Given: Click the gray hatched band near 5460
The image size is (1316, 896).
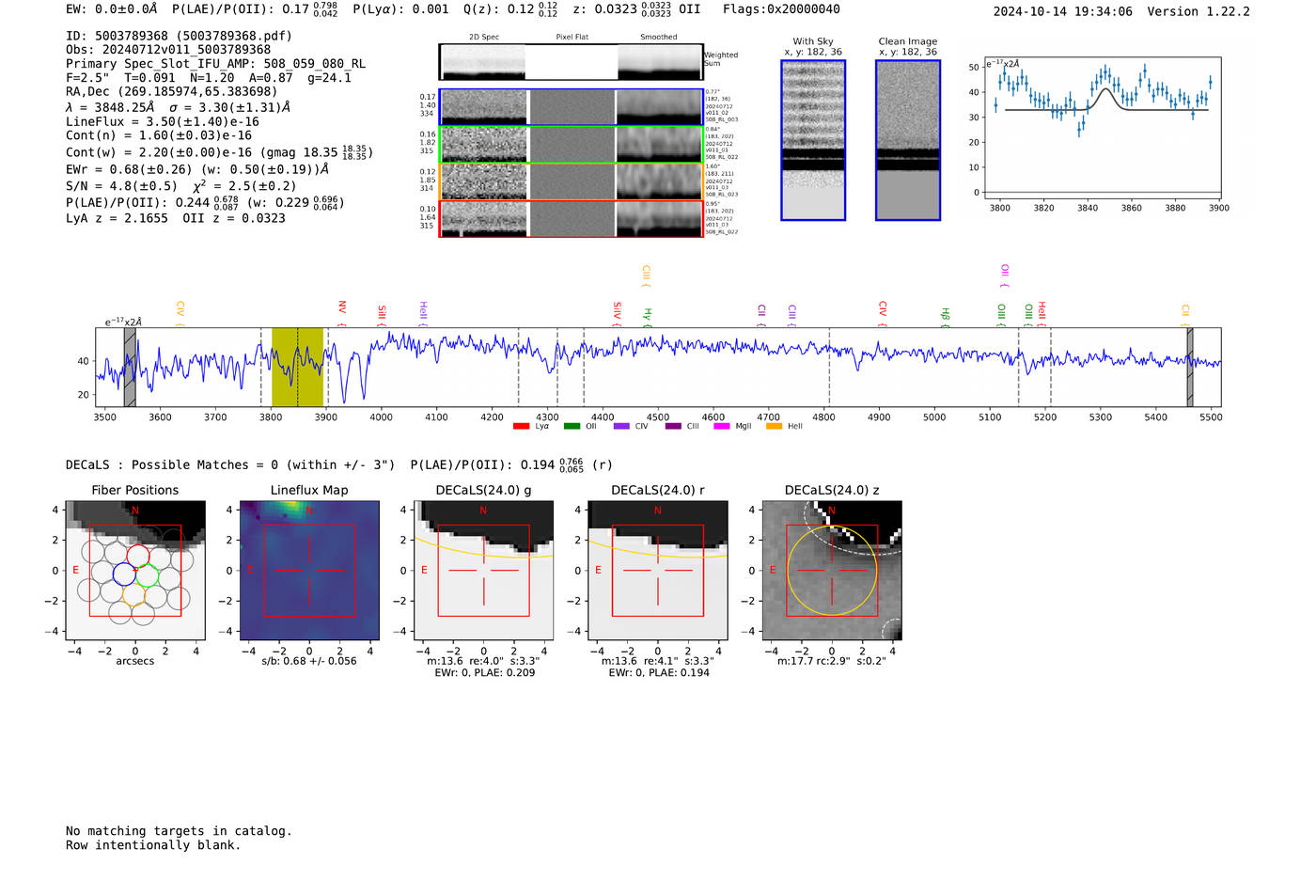Looking at the screenshot, I should pos(1189,367).
